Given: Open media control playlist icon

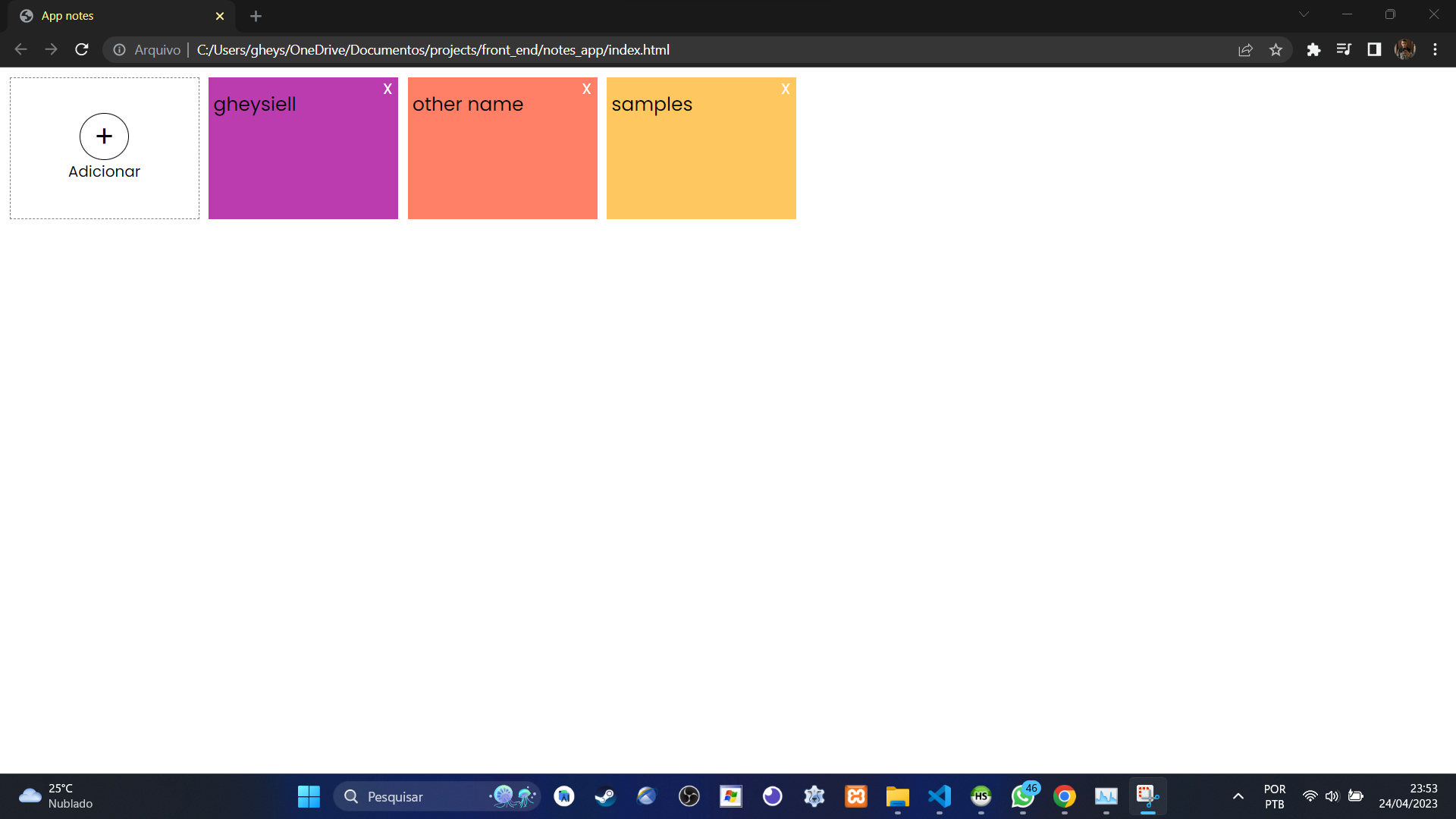Looking at the screenshot, I should click(x=1344, y=50).
